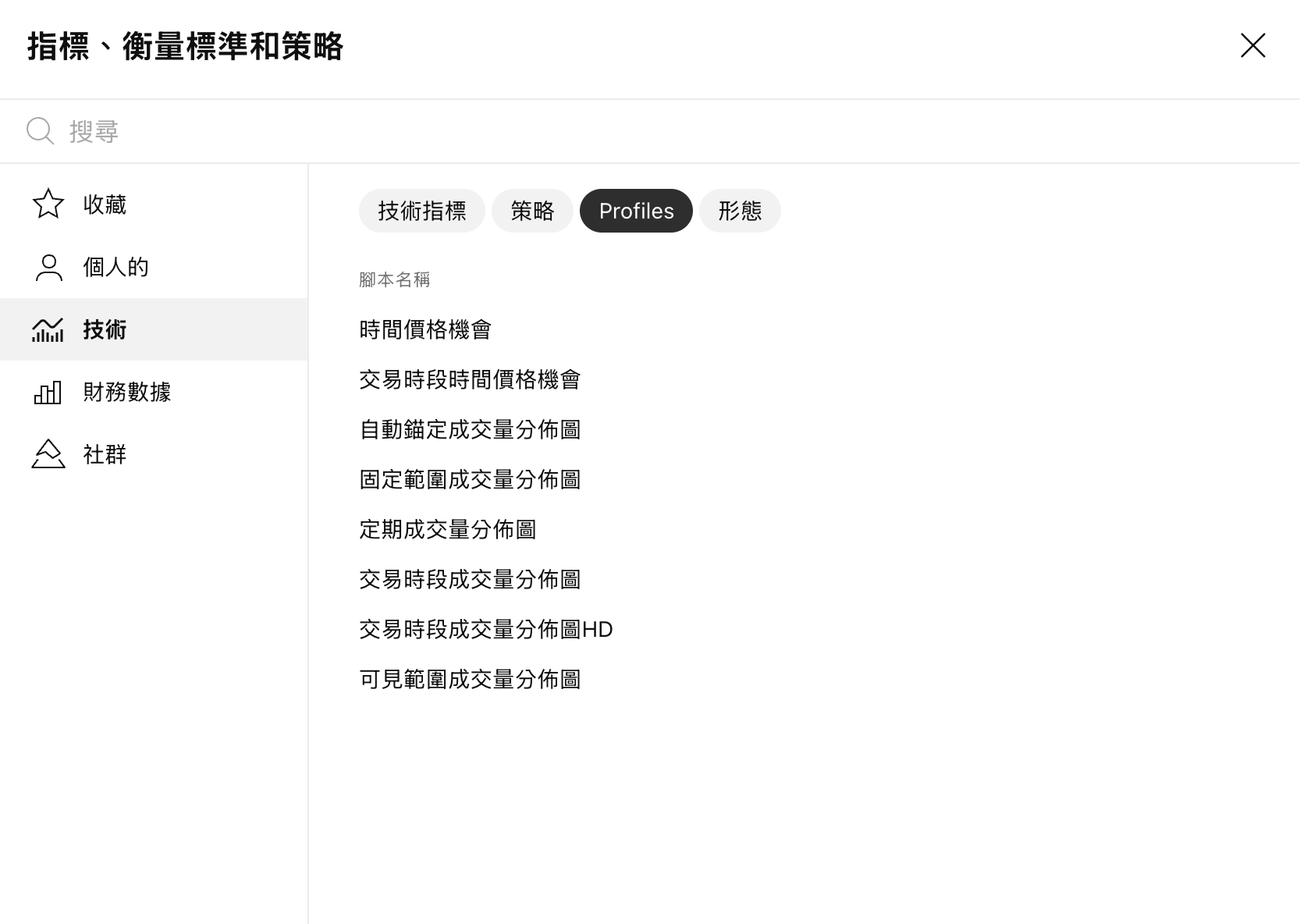
Task: Click the community icon beside 社群
Action: click(48, 454)
